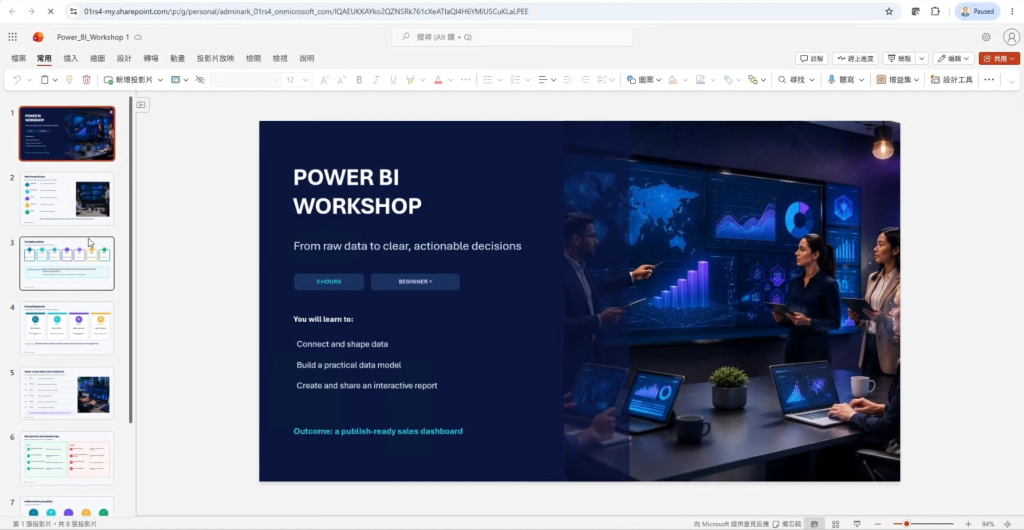Start 聽寫 dictation microphone
This screenshot has width=1024, height=530.
842,80
